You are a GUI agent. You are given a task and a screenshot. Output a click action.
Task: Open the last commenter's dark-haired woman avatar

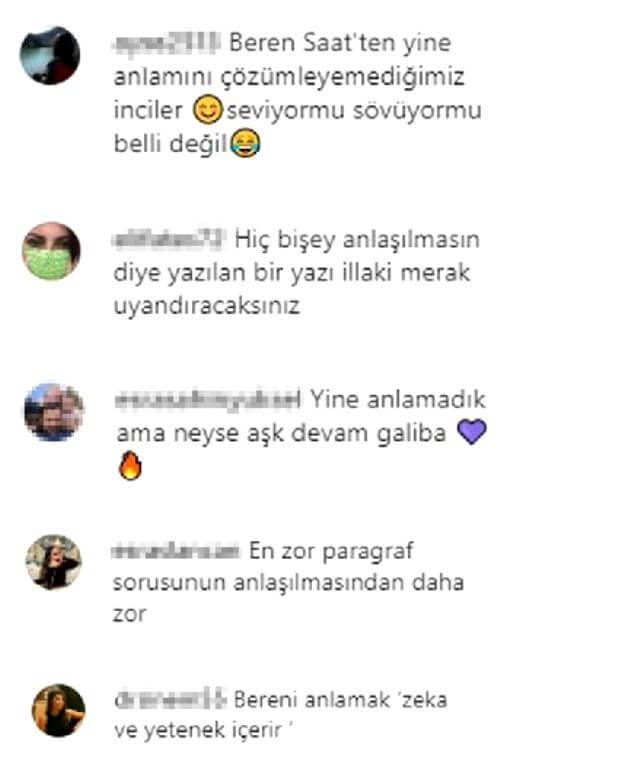coord(58,710)
